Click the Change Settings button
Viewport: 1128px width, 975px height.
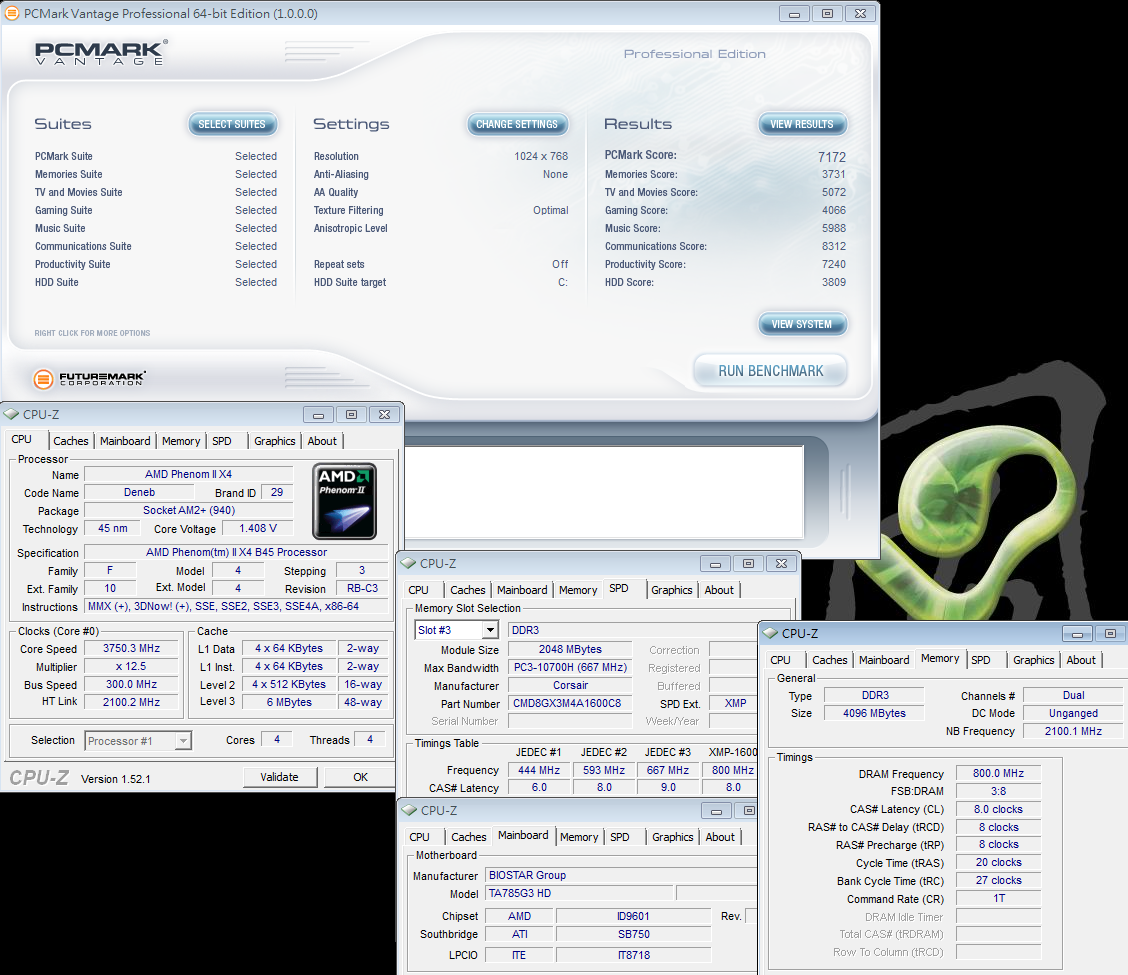click(x=517, y=124)
